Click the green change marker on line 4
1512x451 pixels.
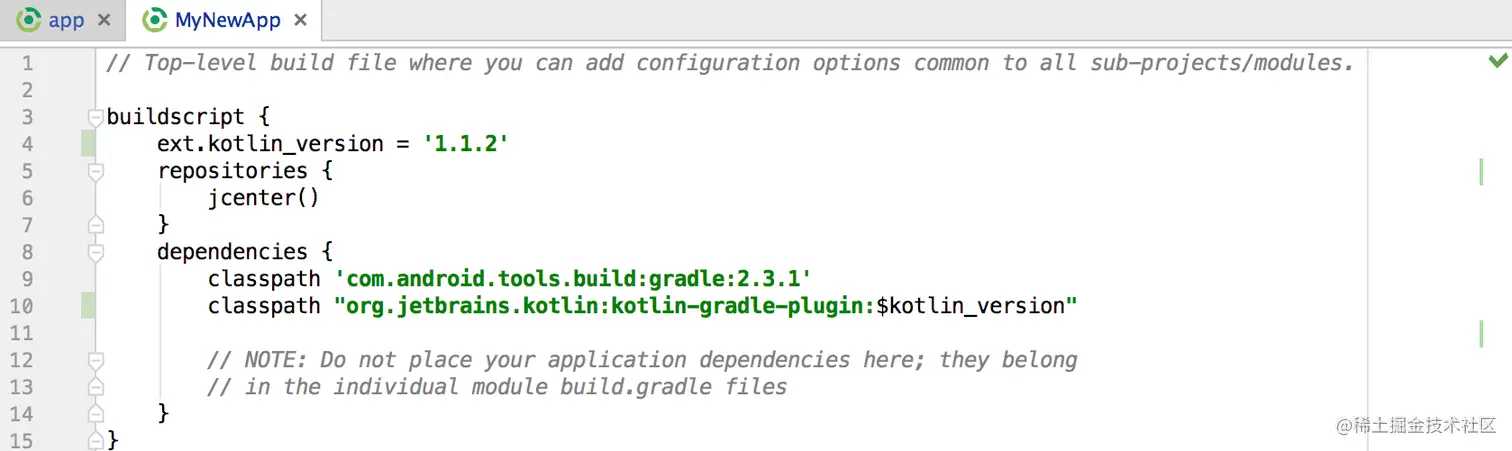point(89,144)
